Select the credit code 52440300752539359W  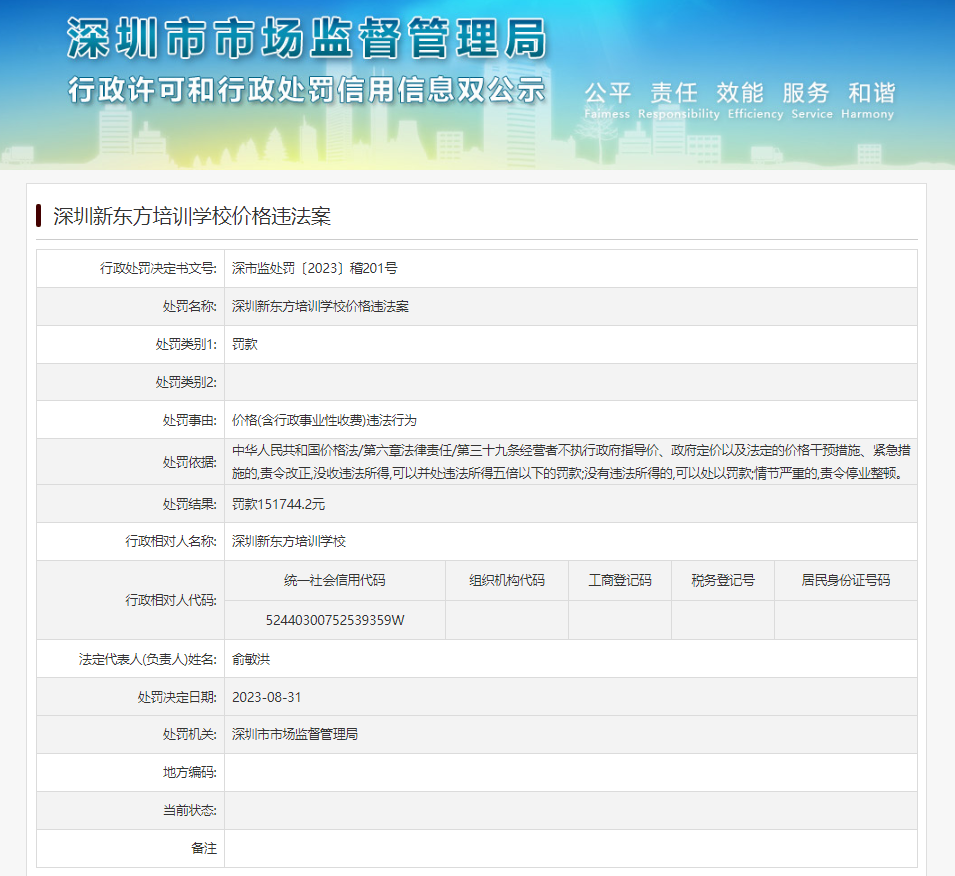coord(335,620)
